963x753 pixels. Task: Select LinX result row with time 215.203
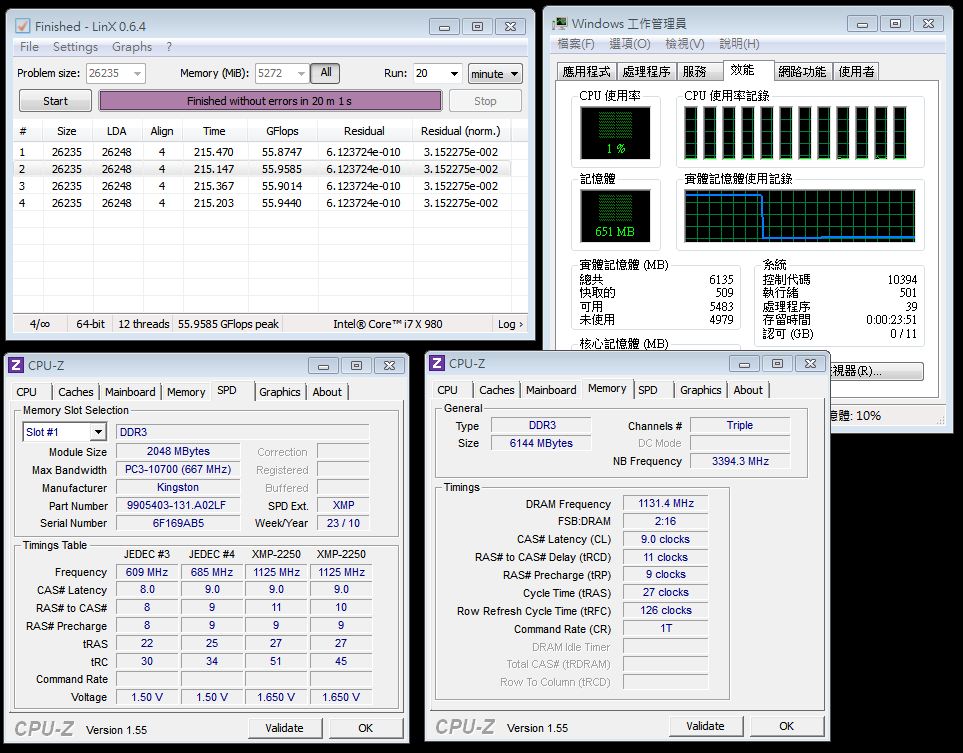coord(262,203)
